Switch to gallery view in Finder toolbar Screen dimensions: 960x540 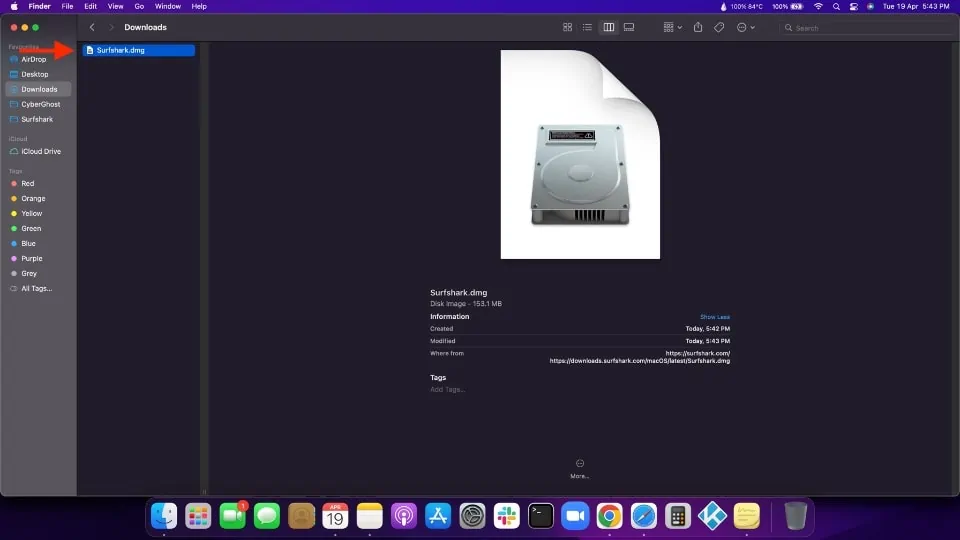(629, 28)
